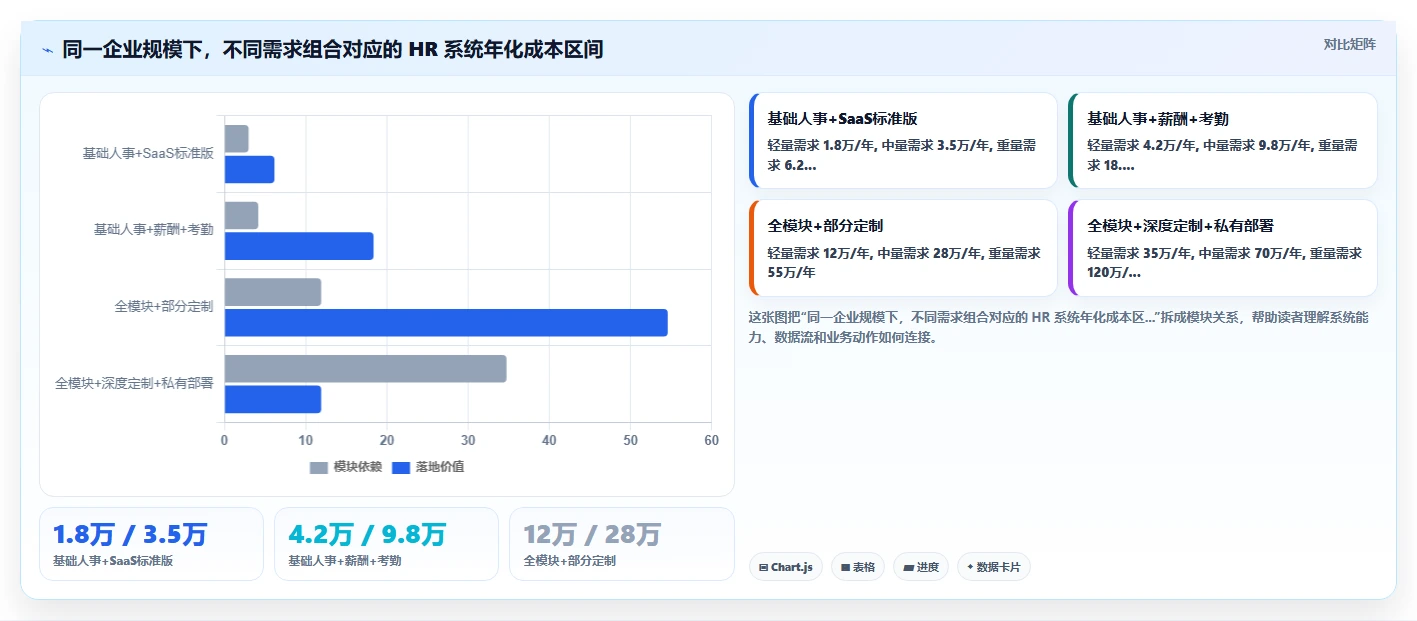Select the 4.2万 / 9.8万 stat card

point(386,544)
